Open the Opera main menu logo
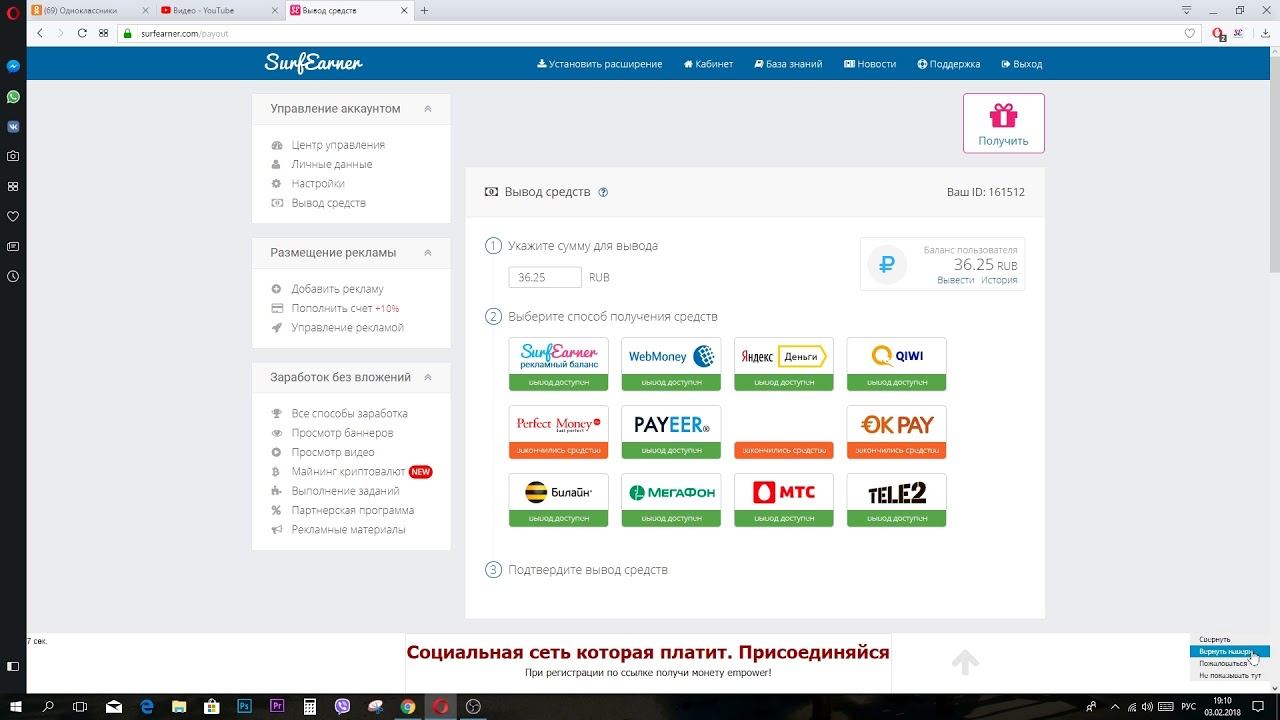The width and height of the screenshot is (1280, 720). point(13,11)
